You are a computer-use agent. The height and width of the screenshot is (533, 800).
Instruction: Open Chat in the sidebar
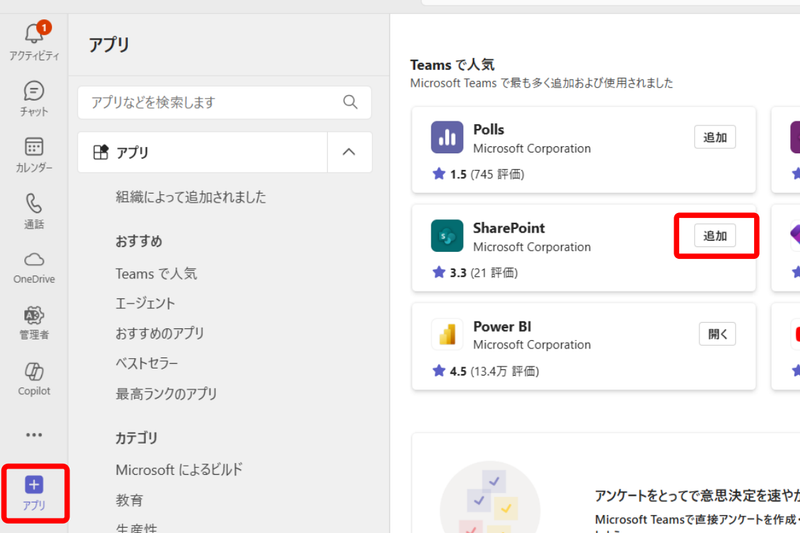[34, 91]
